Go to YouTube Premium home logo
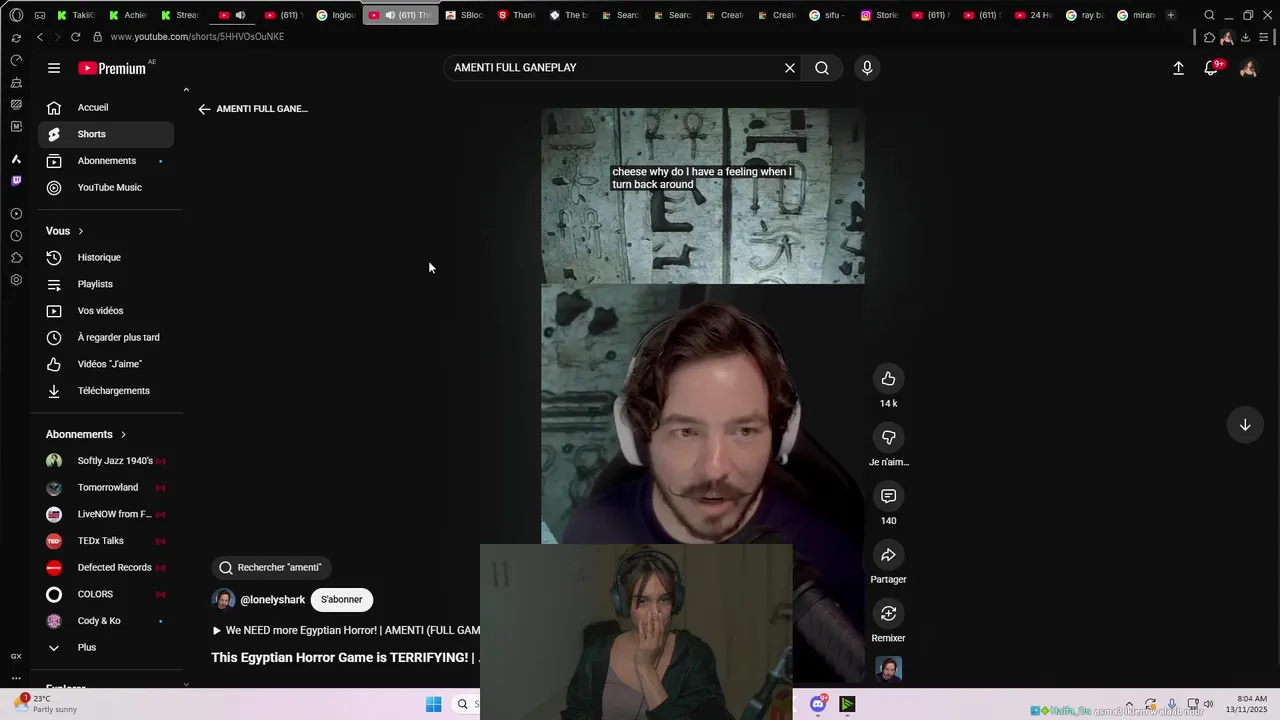The image size is (1280, 720). 113,68
